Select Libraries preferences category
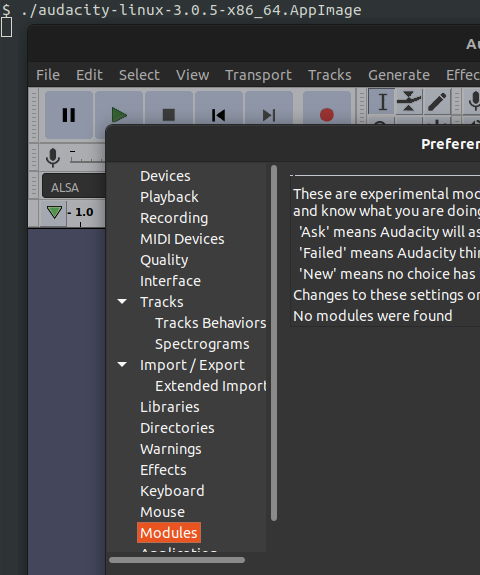The width and height of the screenshot is (480, 575). (170, 407)
